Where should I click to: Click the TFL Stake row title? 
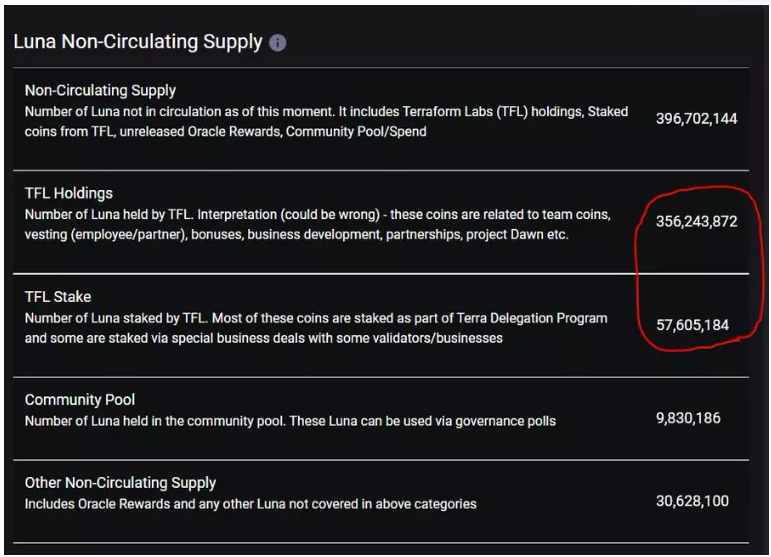pyautogui.click(x=58, y=297)
